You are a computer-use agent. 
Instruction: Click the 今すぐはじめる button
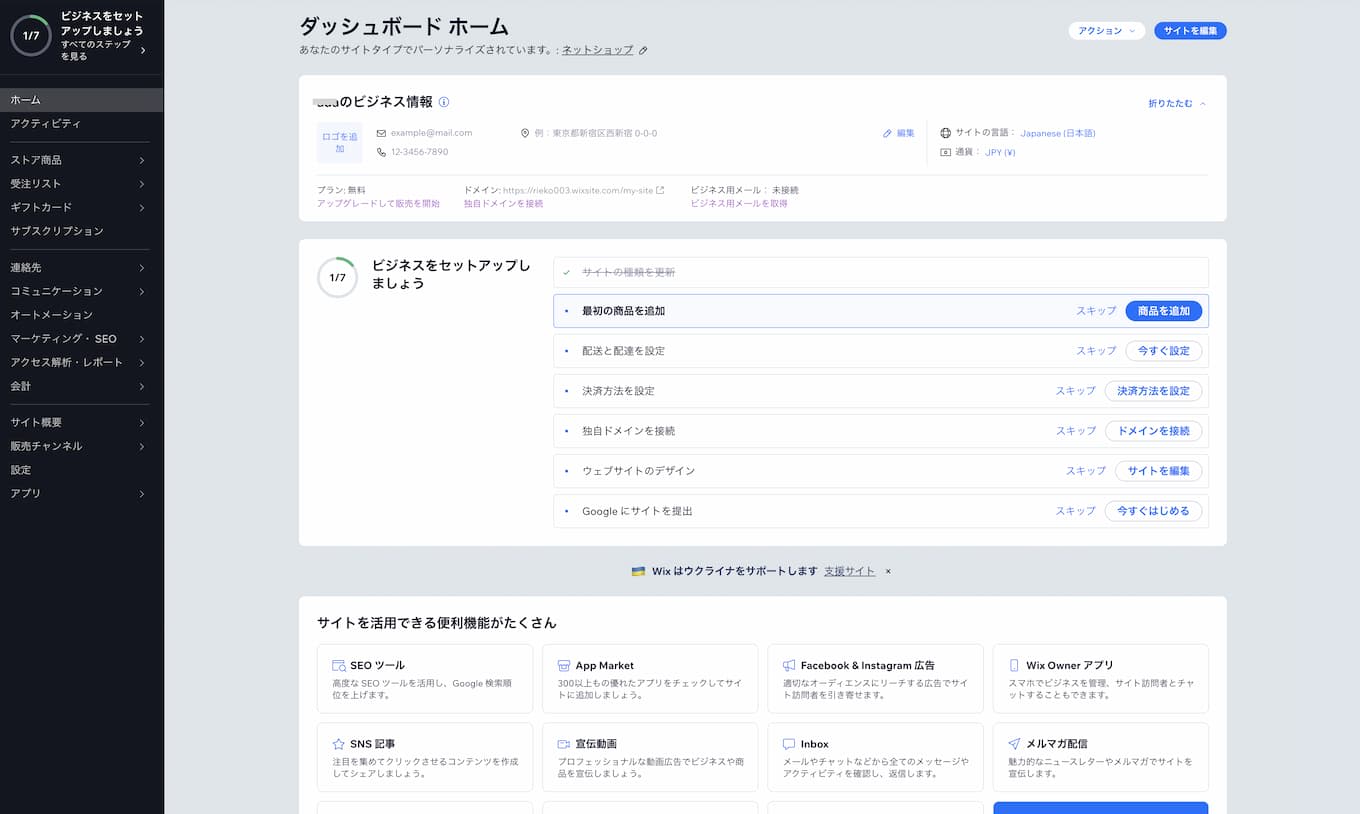(x=1154, y=511)
